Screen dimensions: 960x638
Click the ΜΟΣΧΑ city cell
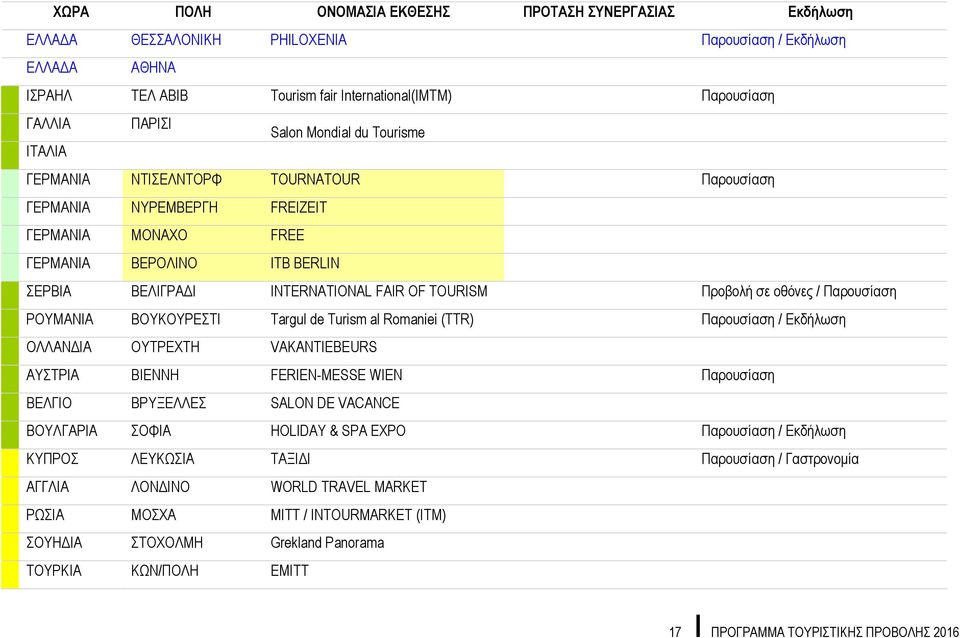pyautogui.click(x=153, y=515)
